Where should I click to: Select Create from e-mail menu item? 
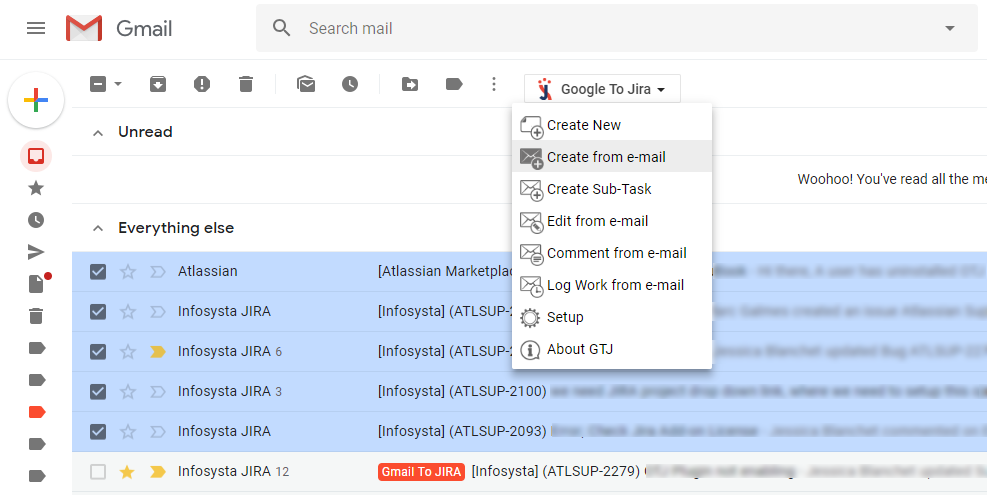(606, 157)
